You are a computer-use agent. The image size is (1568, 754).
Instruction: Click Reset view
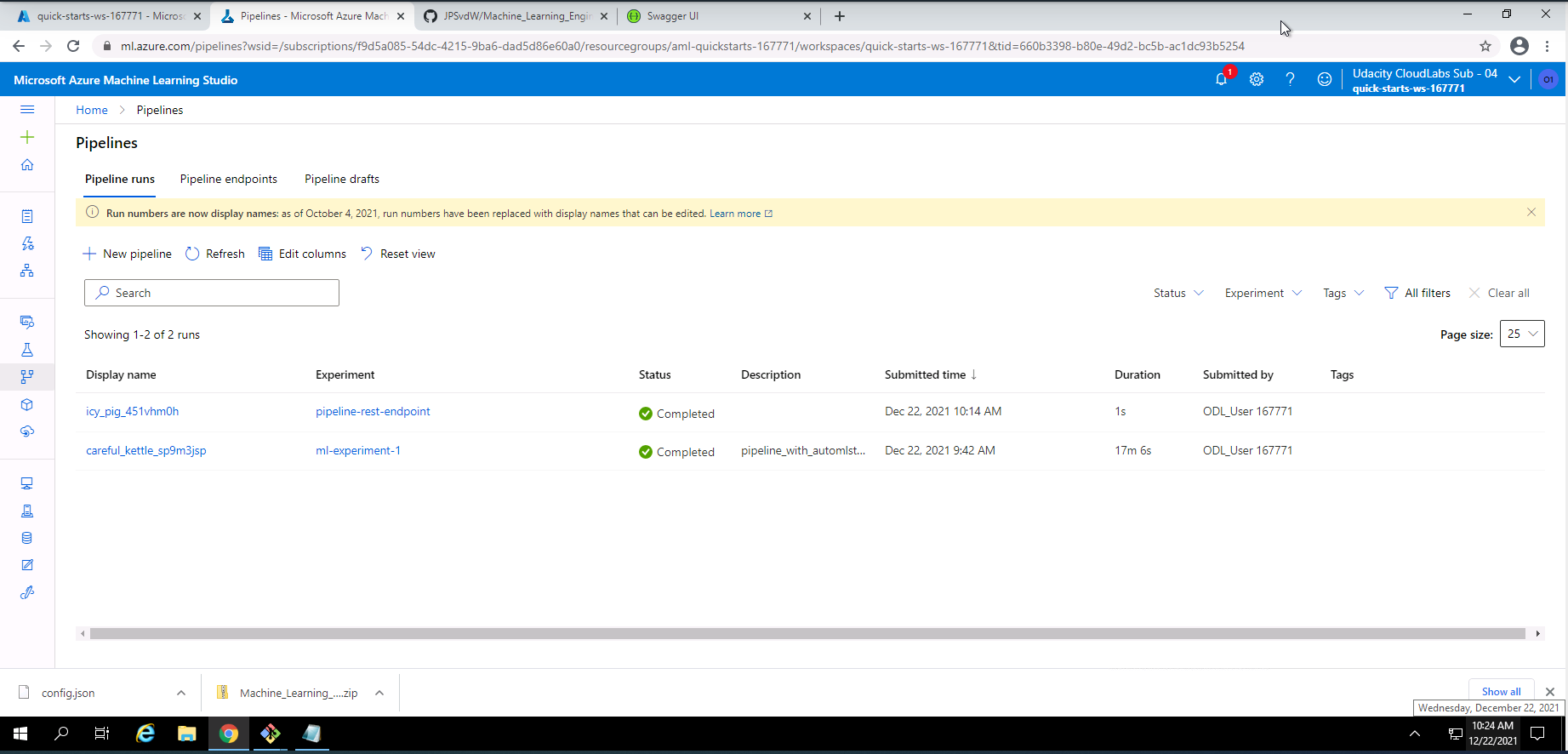click(x=397, y=254)
